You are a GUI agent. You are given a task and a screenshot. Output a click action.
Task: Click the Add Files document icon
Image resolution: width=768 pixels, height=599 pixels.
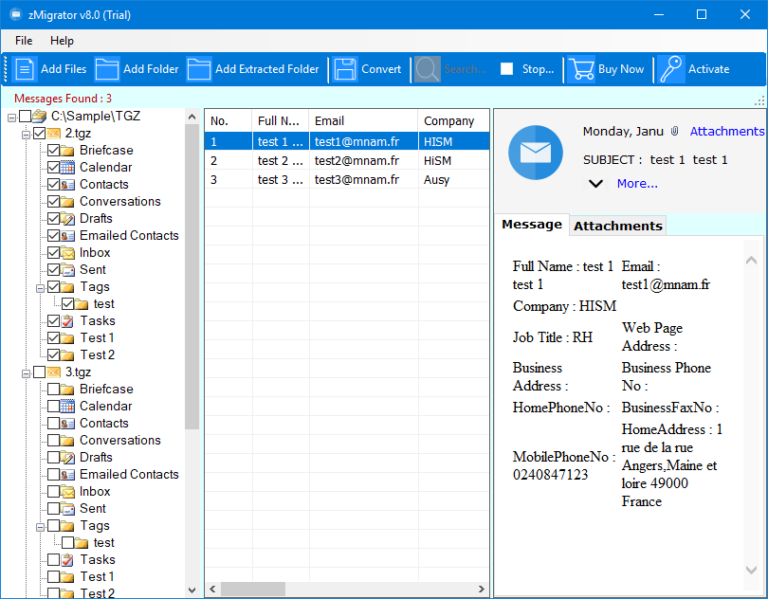(24, 69)
